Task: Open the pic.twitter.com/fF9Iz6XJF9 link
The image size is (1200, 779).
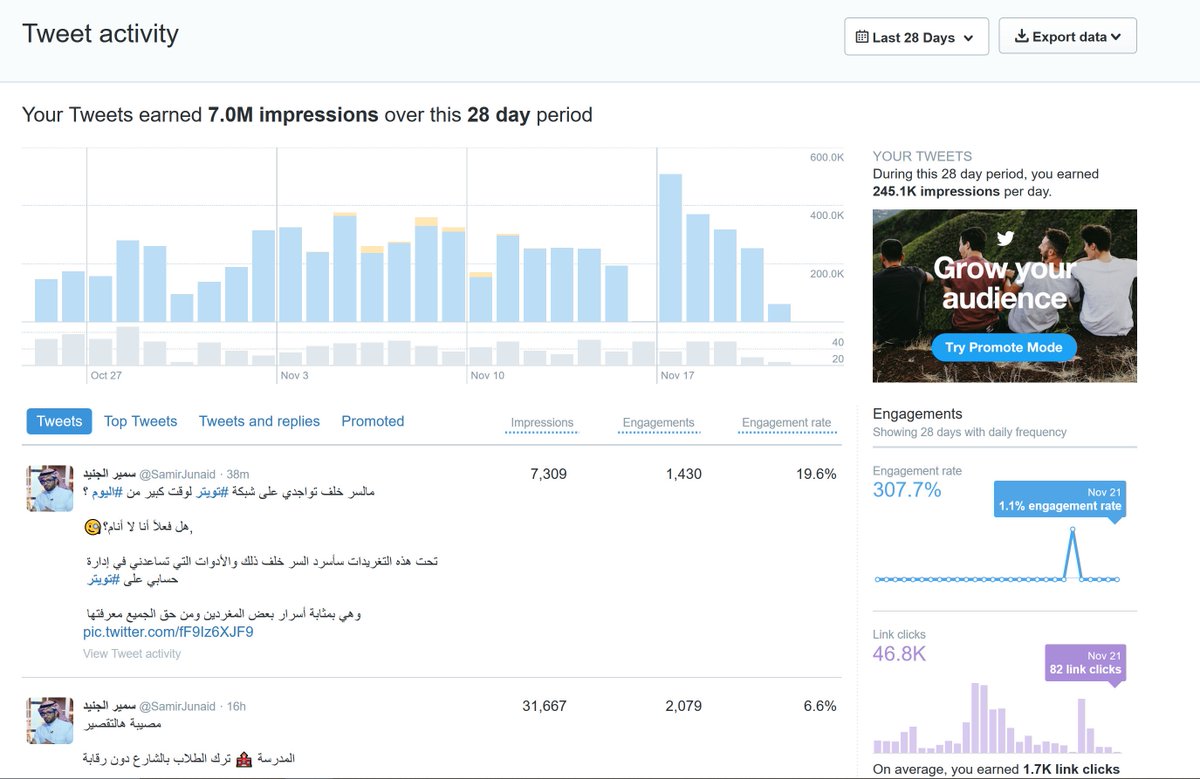Action: (x=168, y=632)
